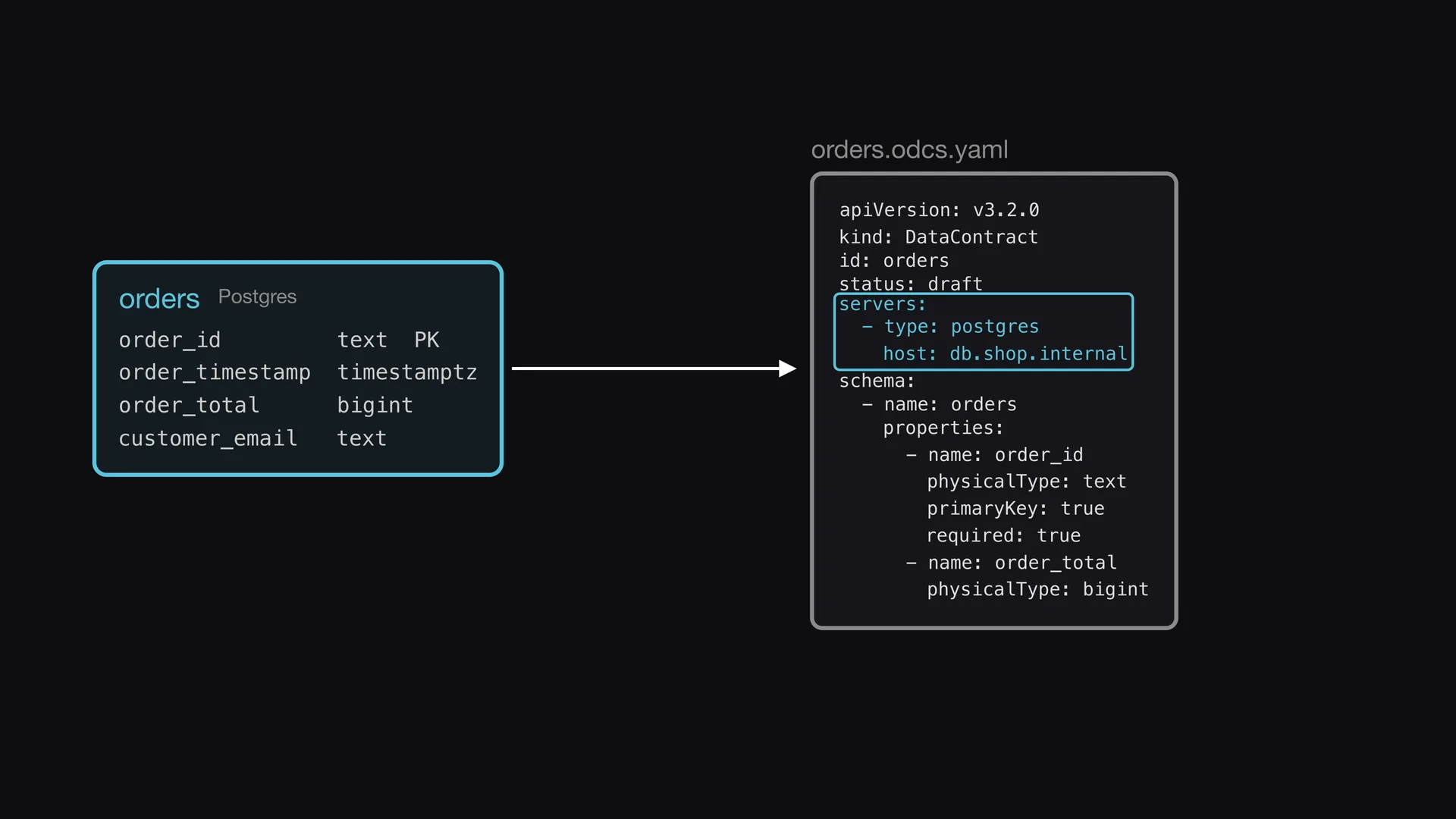This screenshot has height=819, width=1456.
Task: Click the orders.odcs.yaml file name
Action: point(909,150)
